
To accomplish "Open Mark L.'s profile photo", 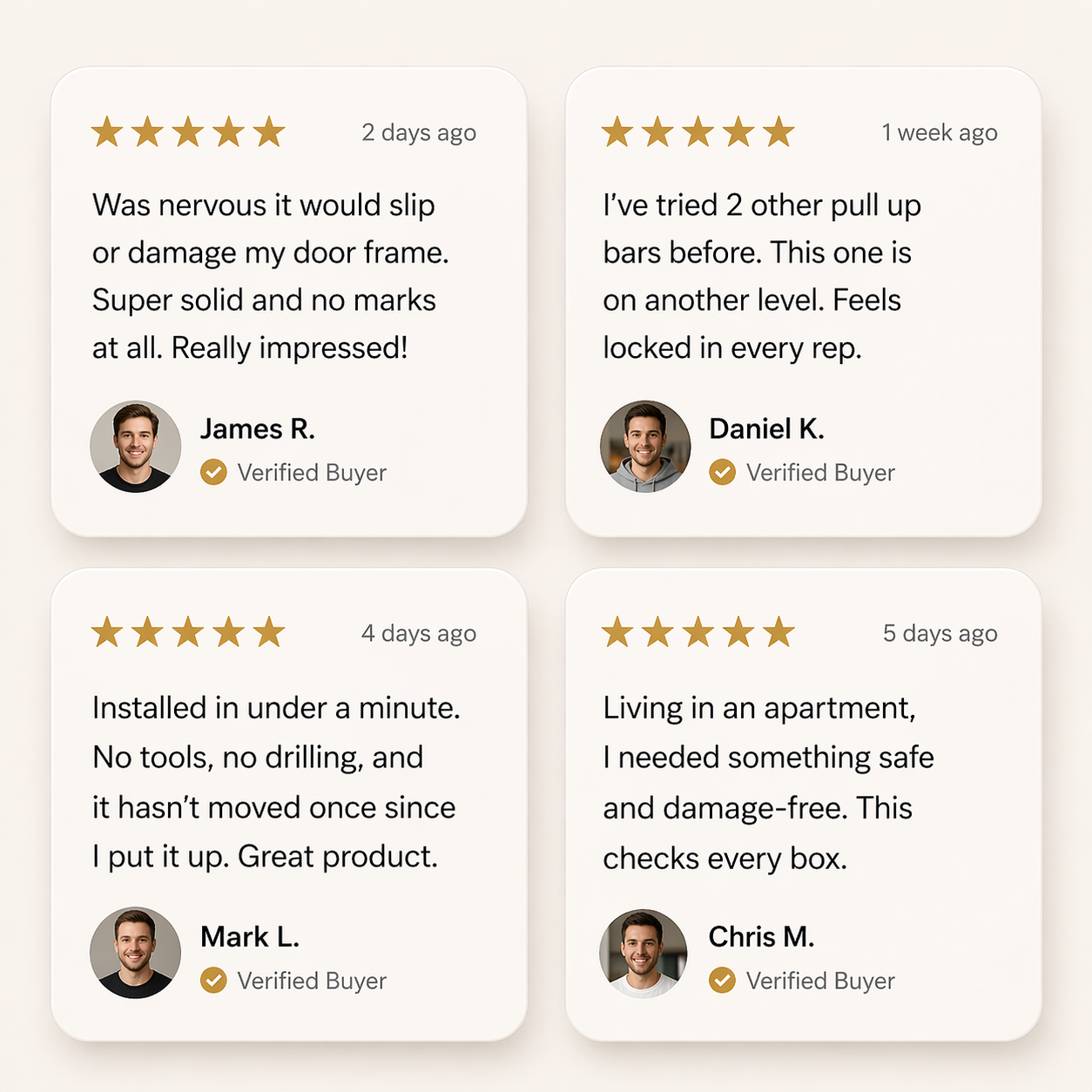I will coord(136,953).
